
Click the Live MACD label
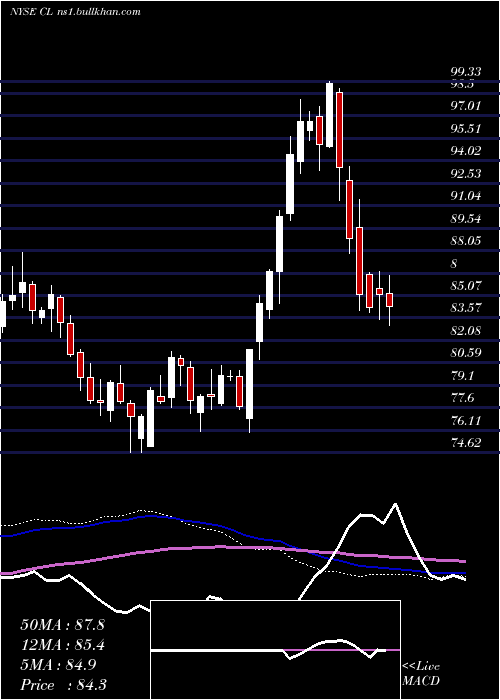tap(421, 673)
